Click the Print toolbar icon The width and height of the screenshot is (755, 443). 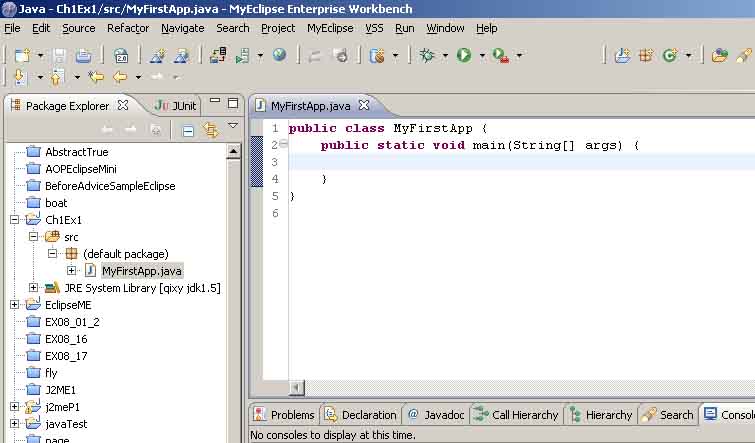pos(83,55)
